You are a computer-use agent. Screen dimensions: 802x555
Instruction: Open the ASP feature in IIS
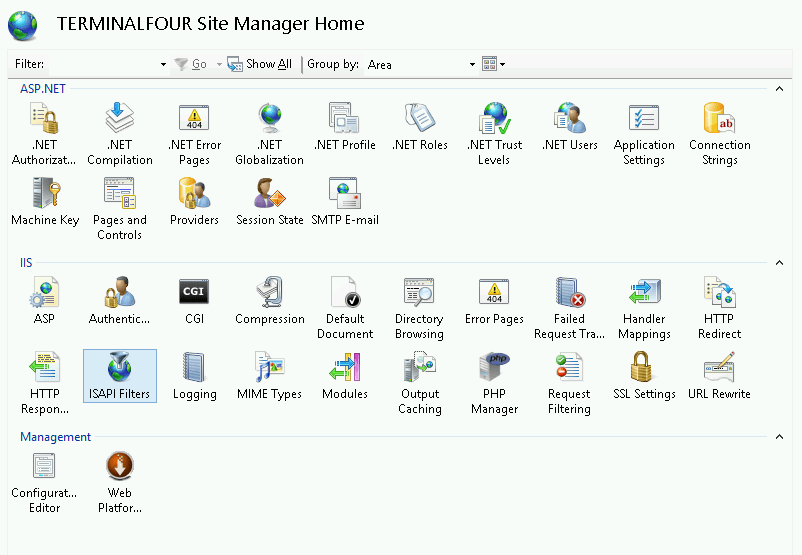[44, 300]
